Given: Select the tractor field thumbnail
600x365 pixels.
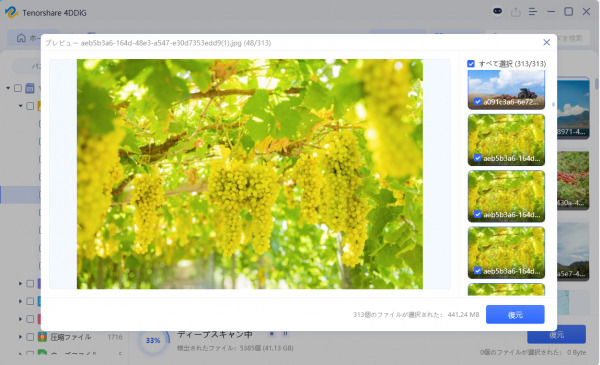Looking at the screenshot, I should 506,90.
